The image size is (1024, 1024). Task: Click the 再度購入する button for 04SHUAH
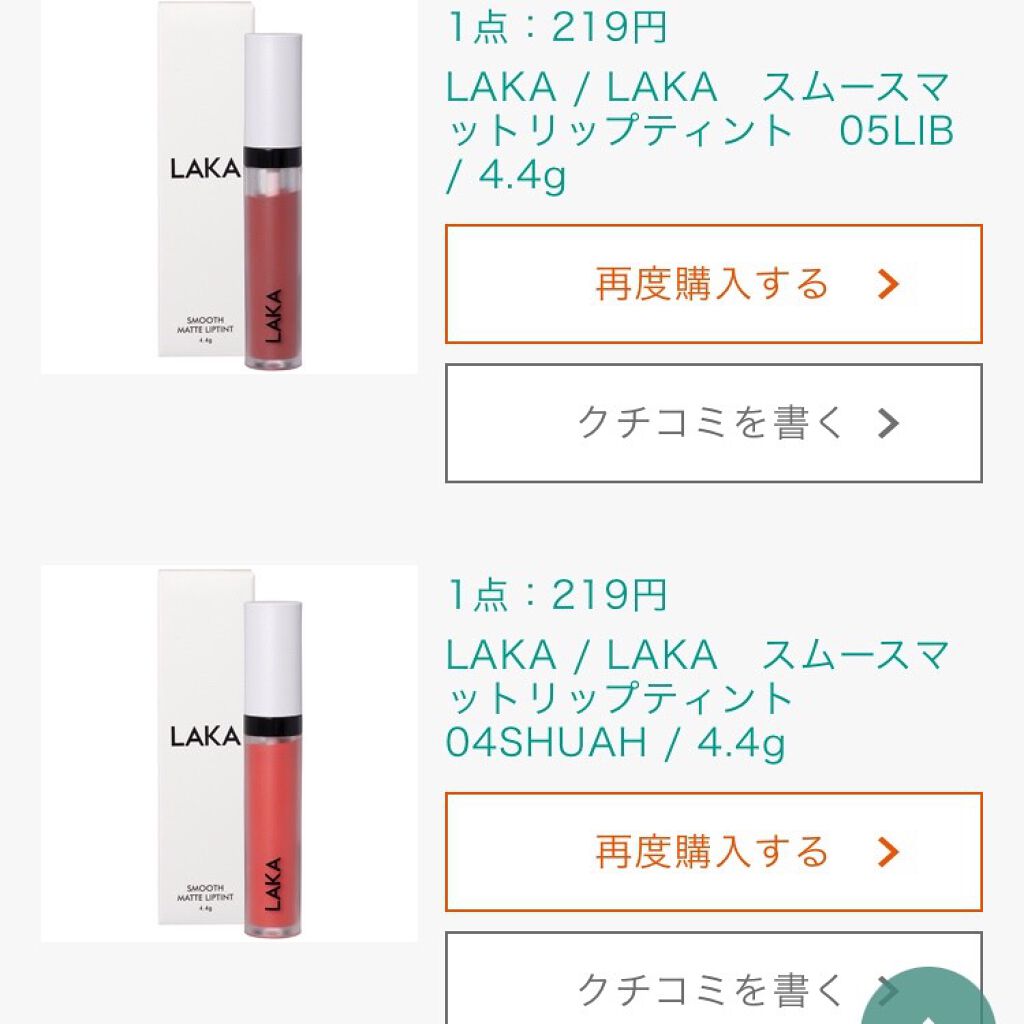pyautogui.click(x=713, y=852)
